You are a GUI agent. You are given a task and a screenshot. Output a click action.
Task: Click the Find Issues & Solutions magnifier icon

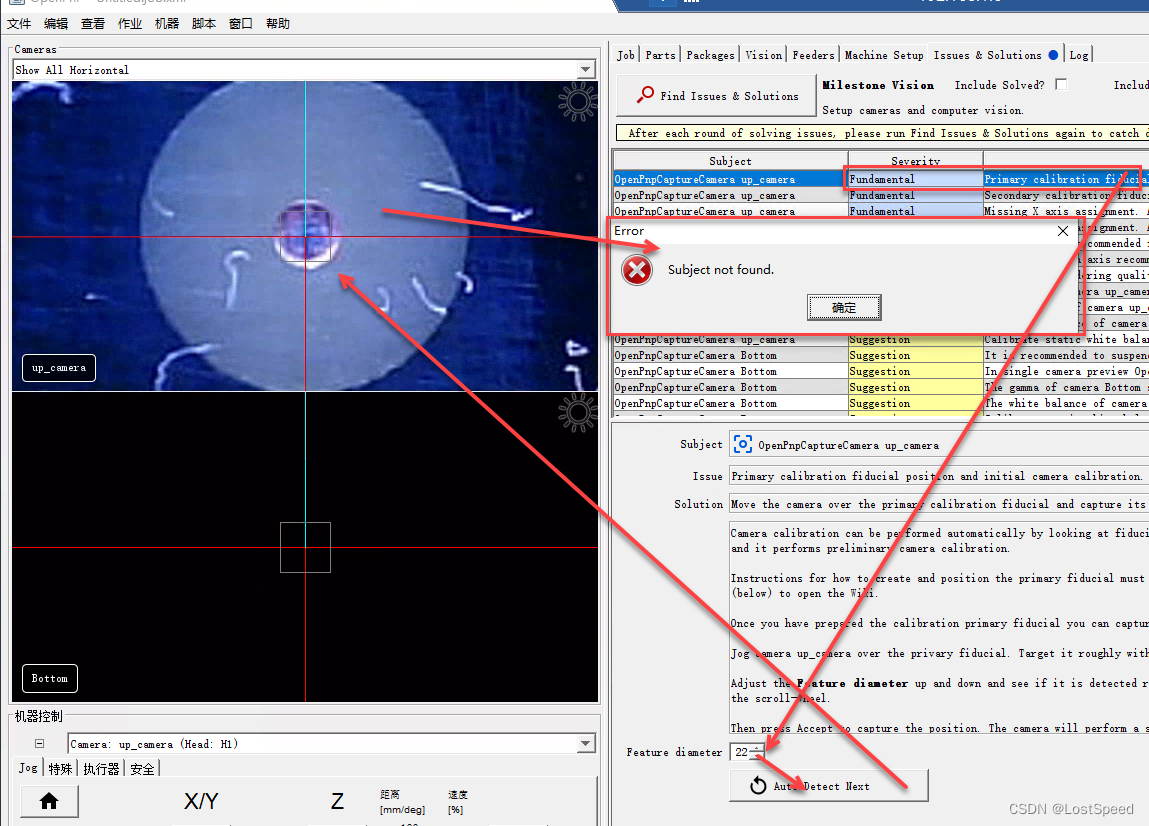click(x=645, y=95)
